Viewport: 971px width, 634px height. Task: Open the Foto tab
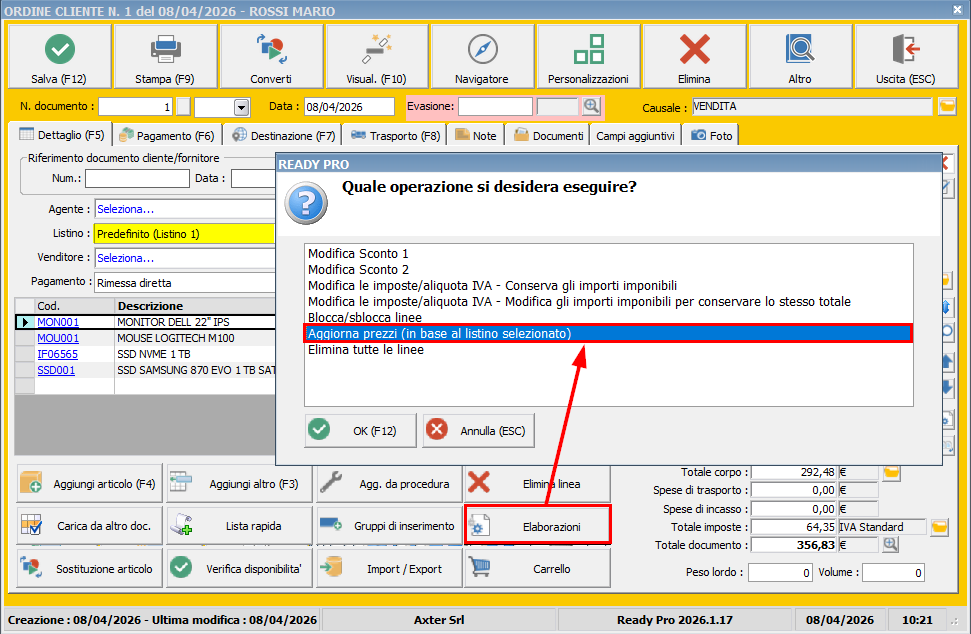pyautogui.click(x=711, y=136)
